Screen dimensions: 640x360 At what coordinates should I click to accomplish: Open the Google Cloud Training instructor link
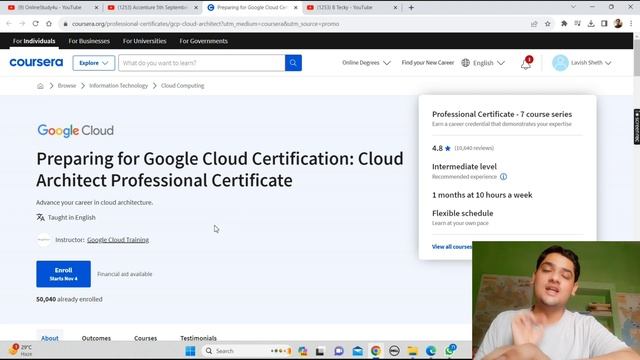tap(118, 240)
